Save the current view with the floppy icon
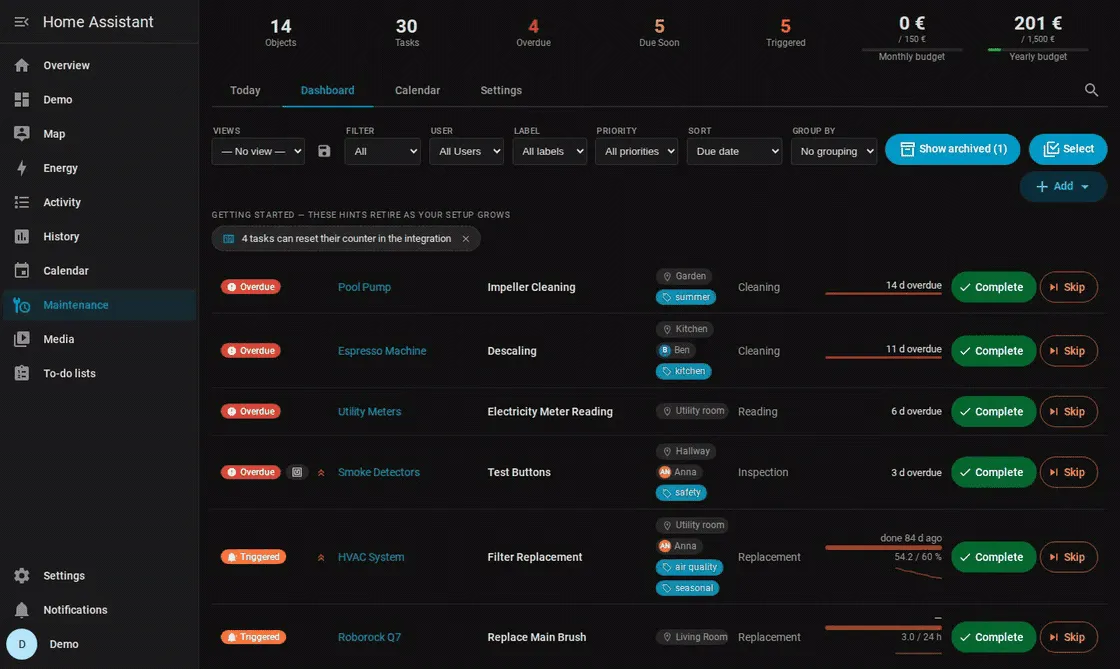 click(x=324, y=151)
